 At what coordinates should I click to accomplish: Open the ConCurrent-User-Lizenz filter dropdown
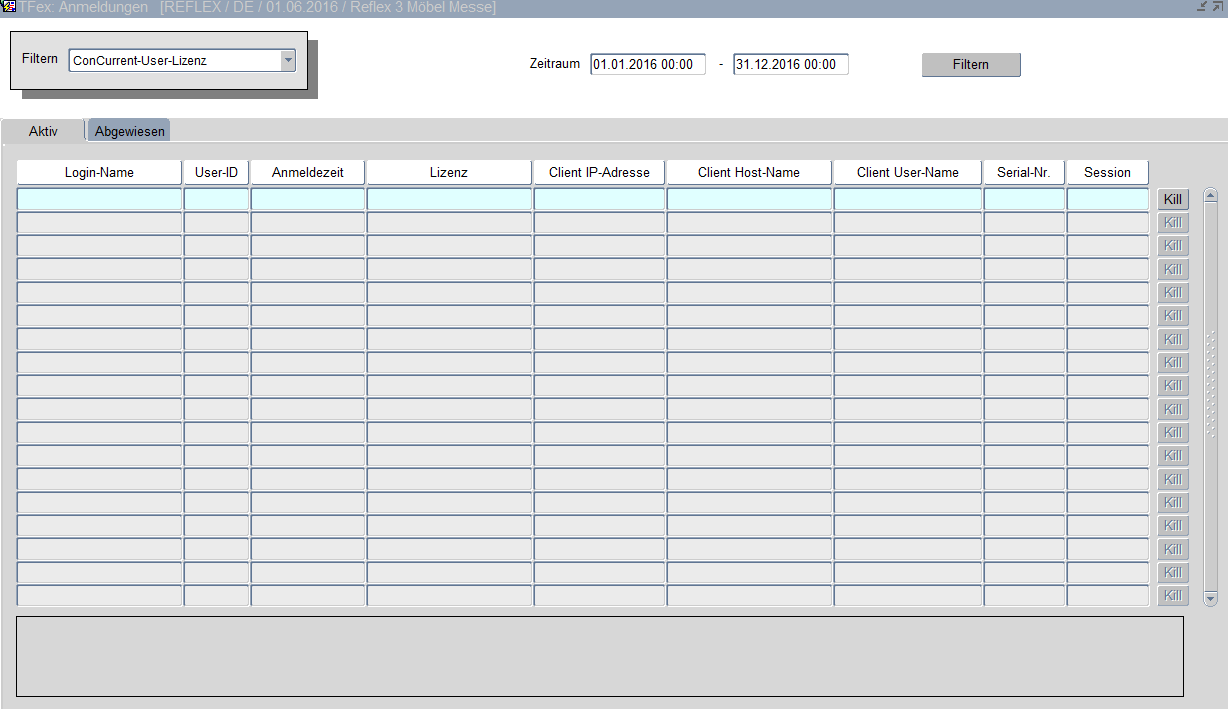coord(288,60)
